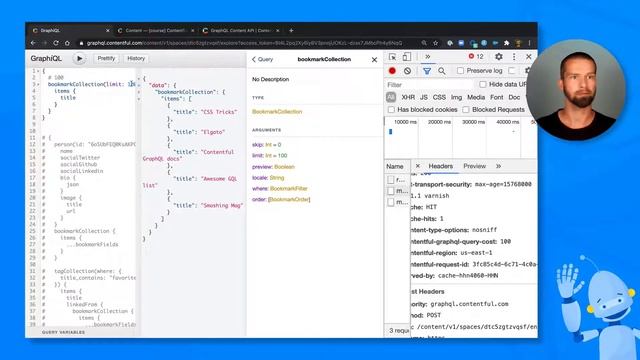Image resolution: width=640 pixels, height=360 pixels.
Task: Select the last request row 'm...'
Action: [397, 202]
